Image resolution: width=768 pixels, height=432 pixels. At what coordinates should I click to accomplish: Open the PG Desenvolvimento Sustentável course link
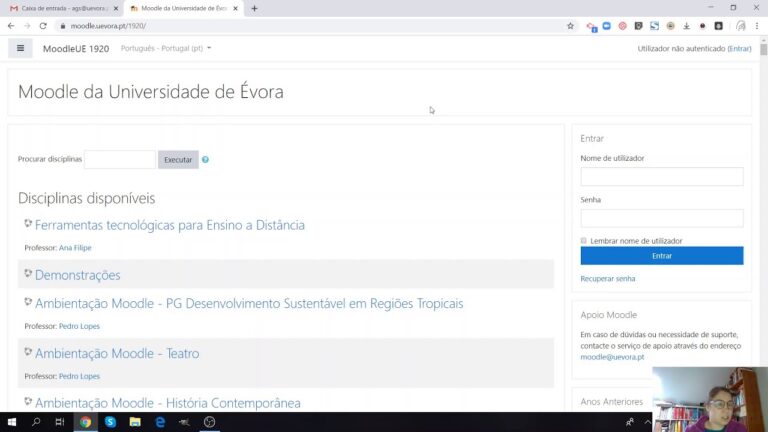tap(249, 303)
